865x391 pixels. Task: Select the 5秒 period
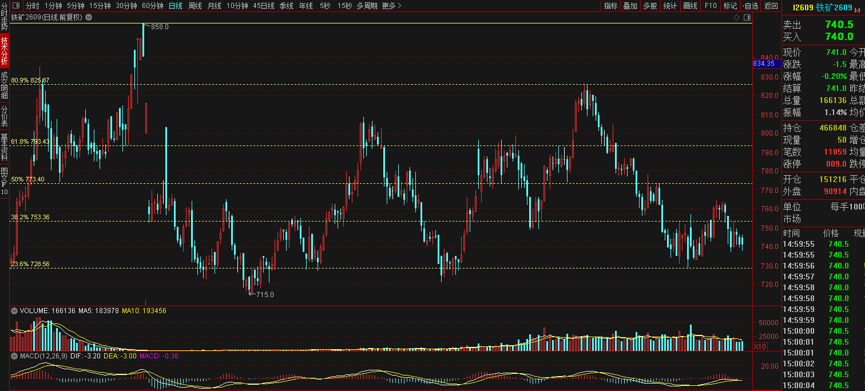click(325, 6)
